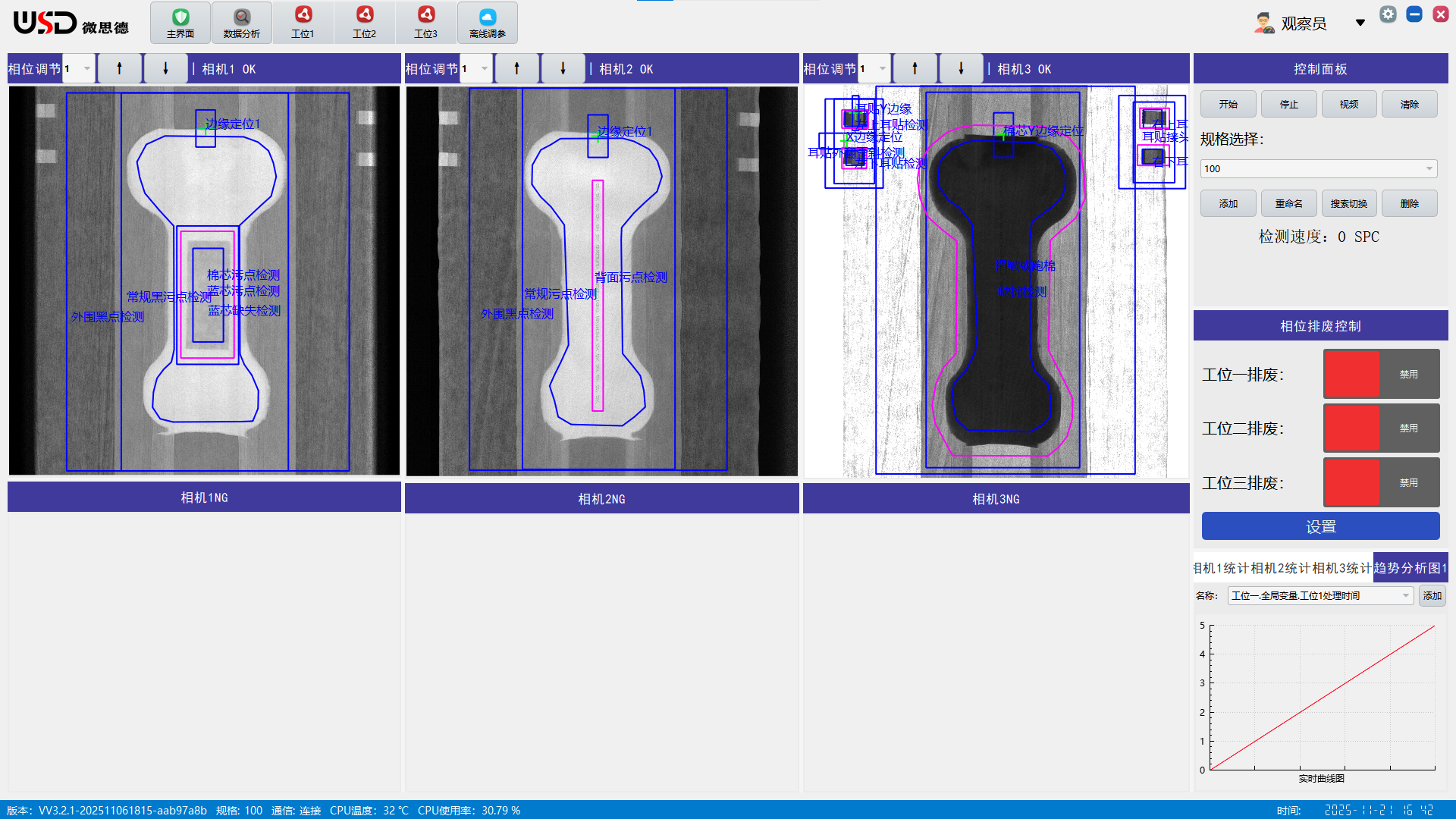The width and height of the screenshot is (1456, 819).
Task: Minimize the application window
Action: 1414,14
